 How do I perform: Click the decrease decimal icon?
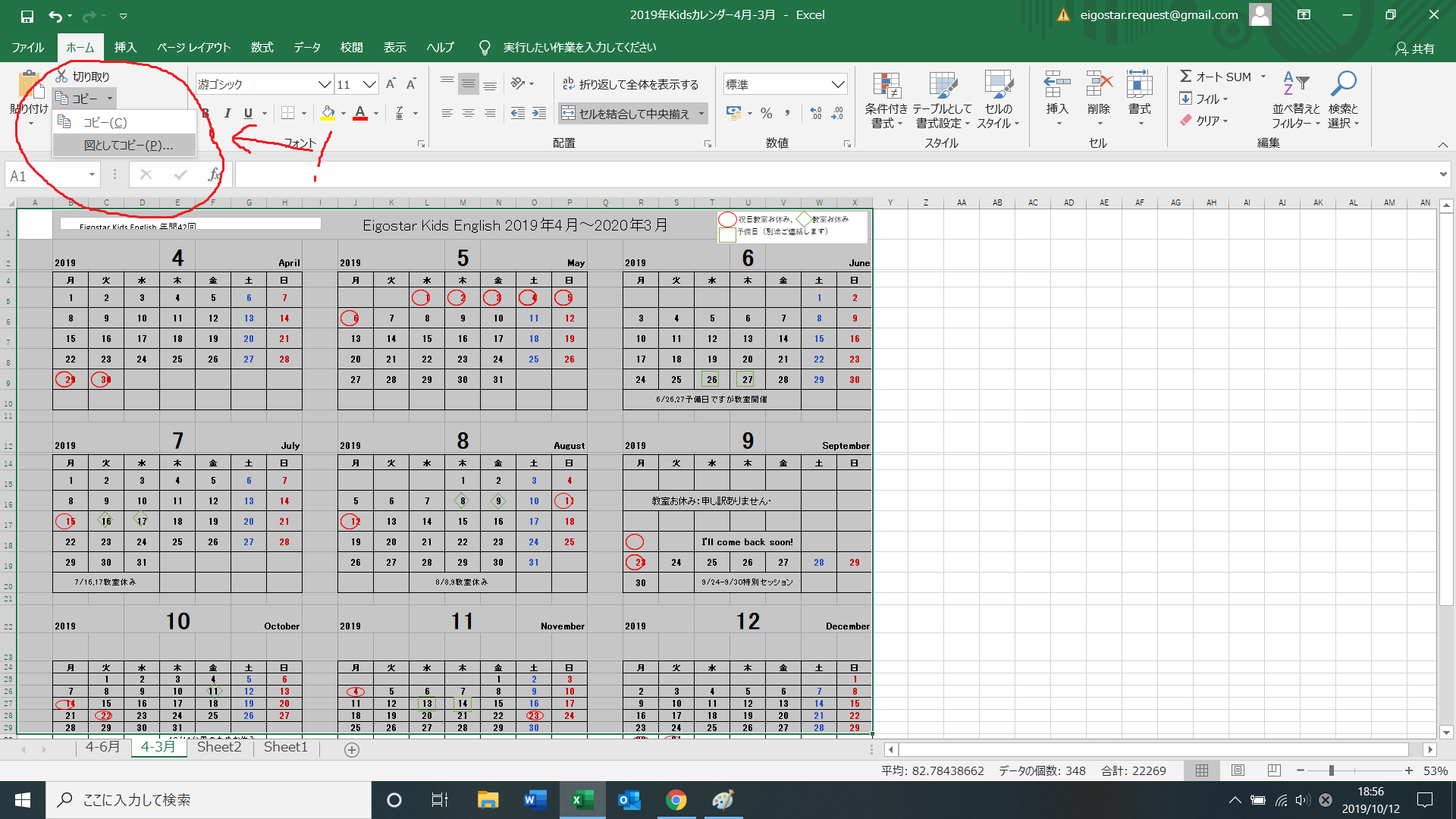(x=837, y=113)
